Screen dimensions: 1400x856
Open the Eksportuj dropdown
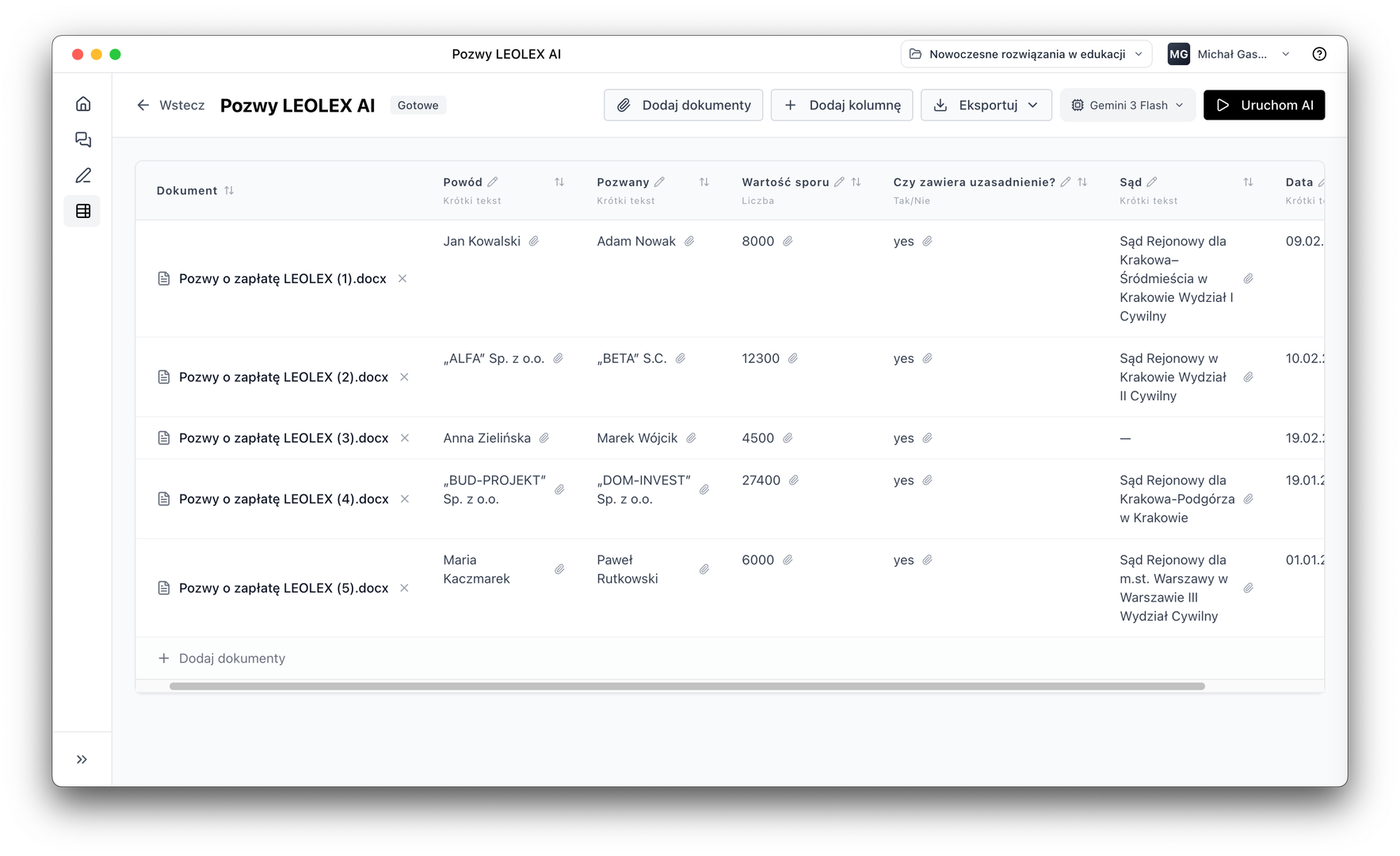pyautogui.click(x=986, y=104)
